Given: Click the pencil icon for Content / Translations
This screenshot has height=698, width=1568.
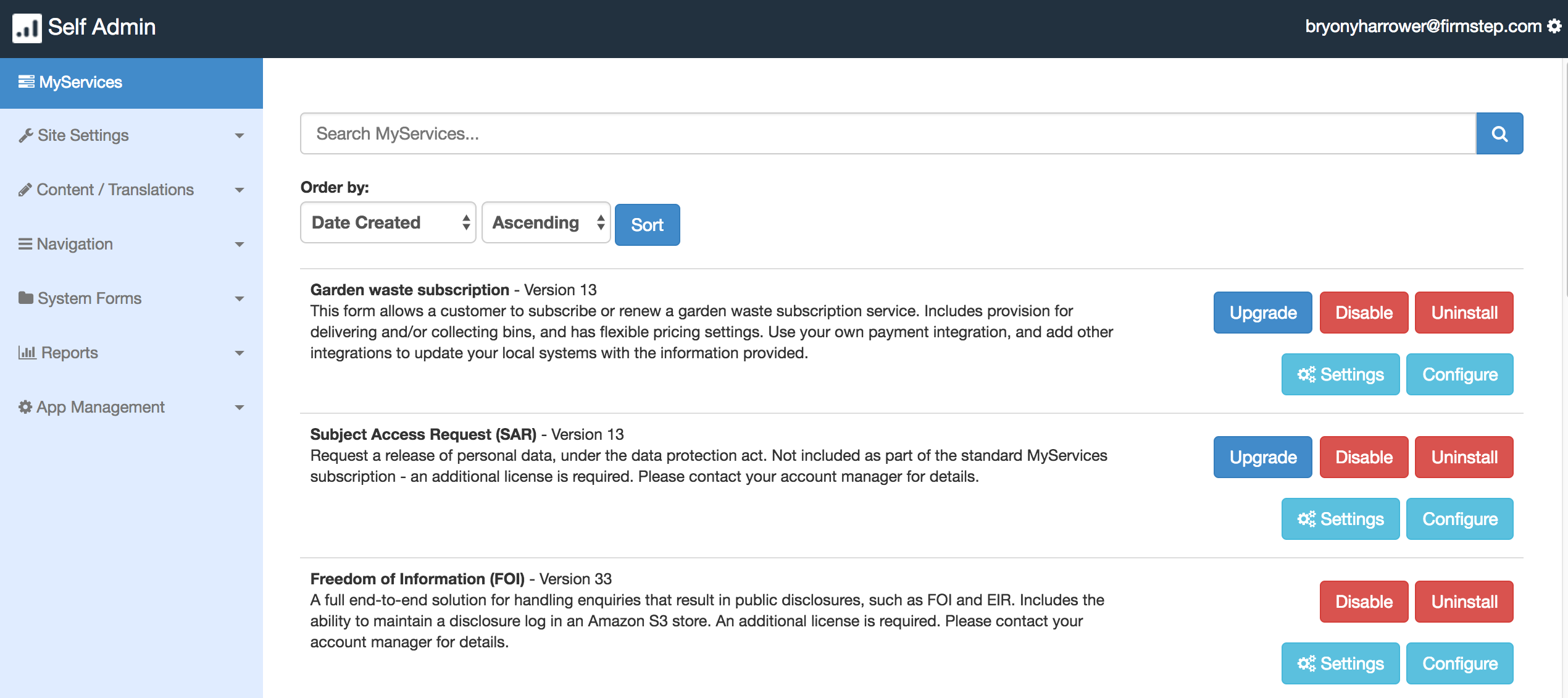Looking at the screenshot, I should [25, 190].
